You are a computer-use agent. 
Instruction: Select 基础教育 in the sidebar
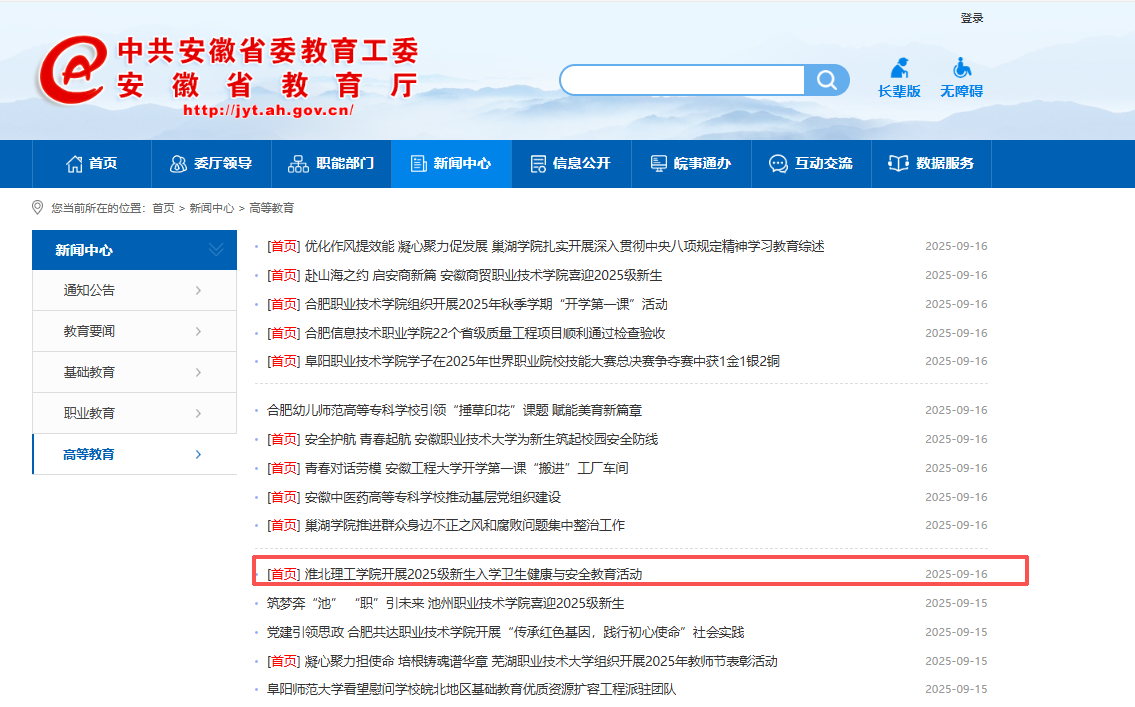tap(90, 372)
